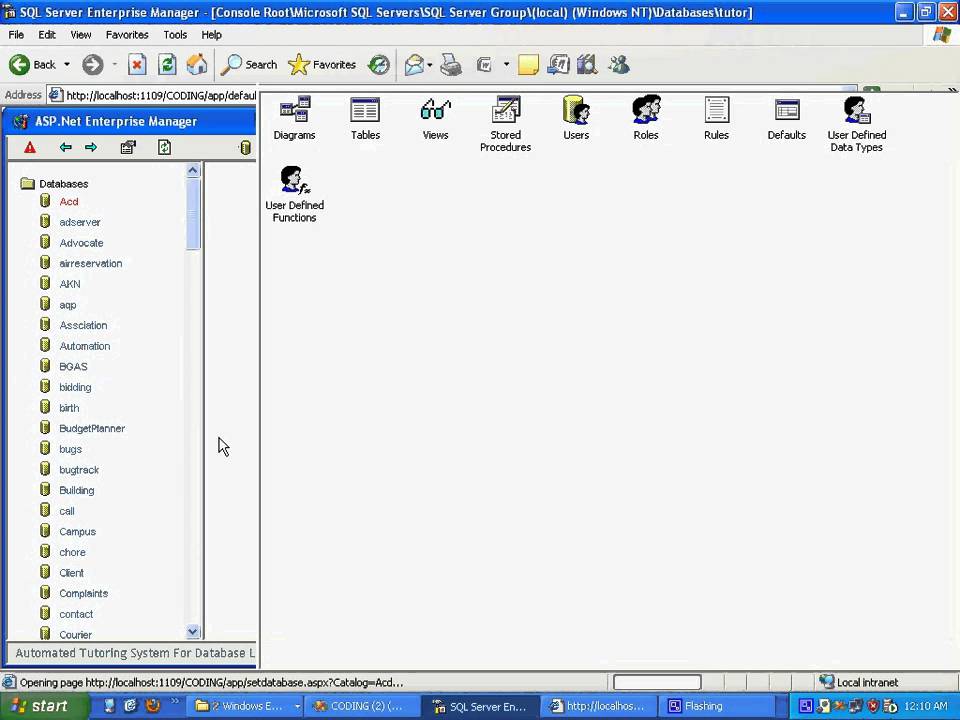
Task: Click the browser Back button
Action: (32, 64)
